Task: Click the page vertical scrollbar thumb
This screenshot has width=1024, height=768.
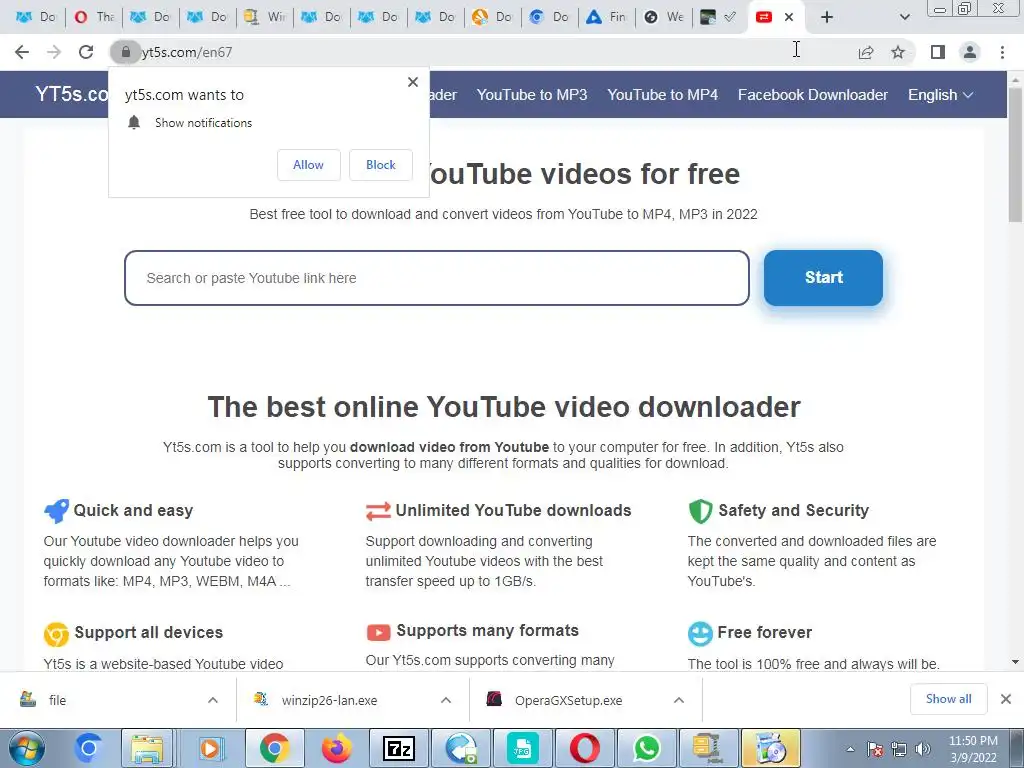Action: pyautogui.click(x=1015, y=153)
